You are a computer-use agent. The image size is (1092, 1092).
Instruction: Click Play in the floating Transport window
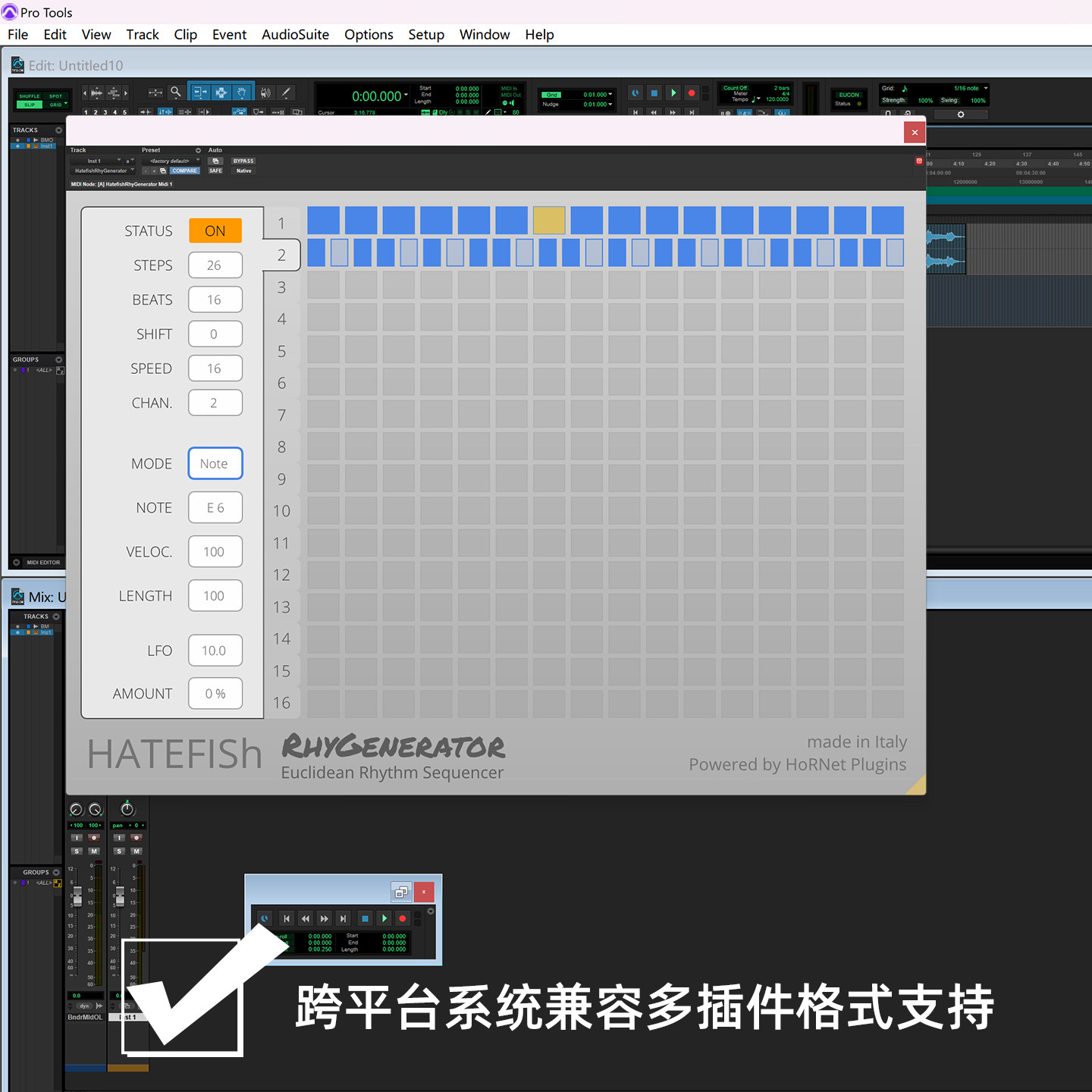[x=384, y=918]
